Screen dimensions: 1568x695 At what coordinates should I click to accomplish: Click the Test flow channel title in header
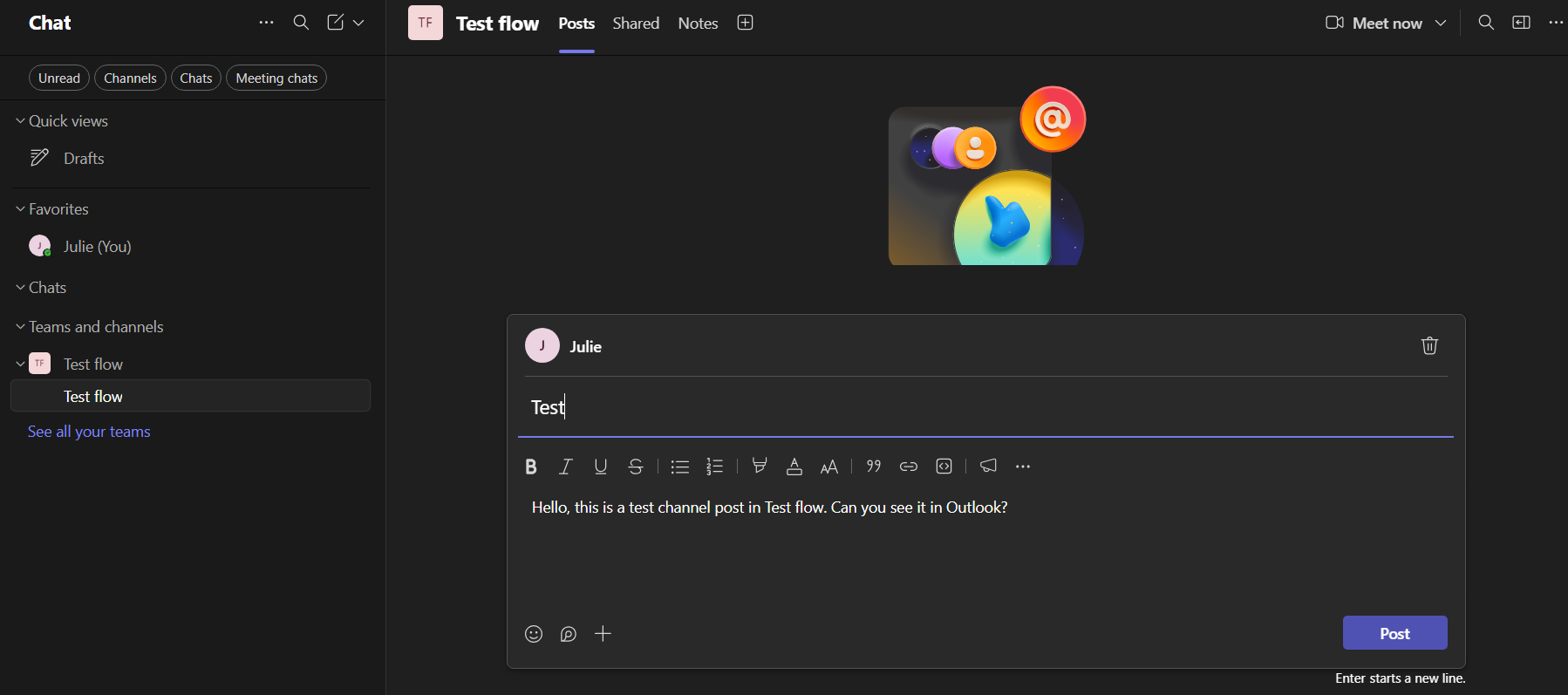(497, 24)
